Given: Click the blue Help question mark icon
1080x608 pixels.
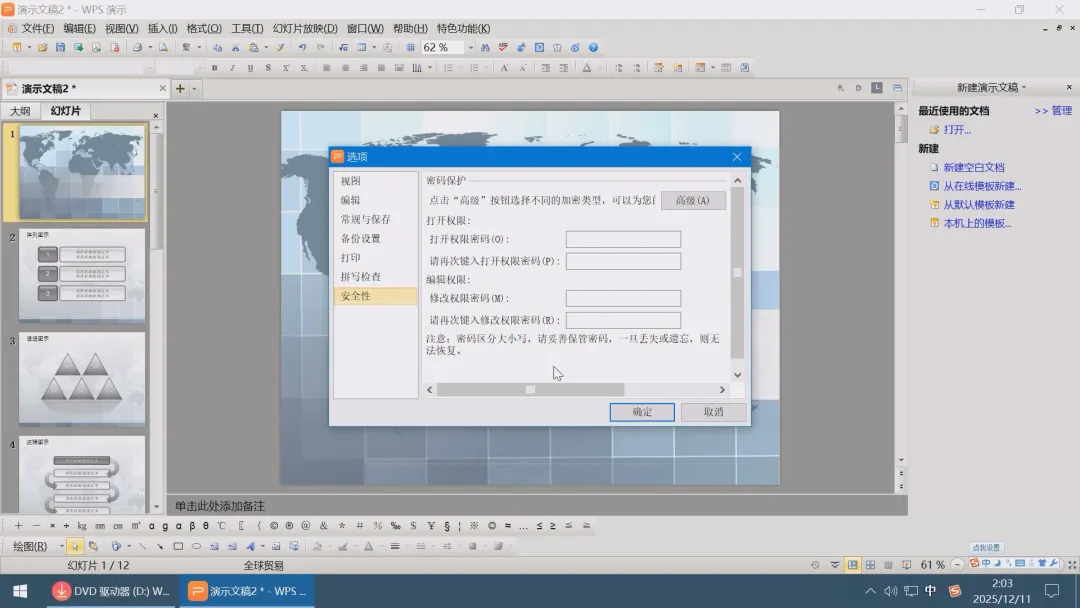Looking at the screenshot, I should click(x=593, y=48).
